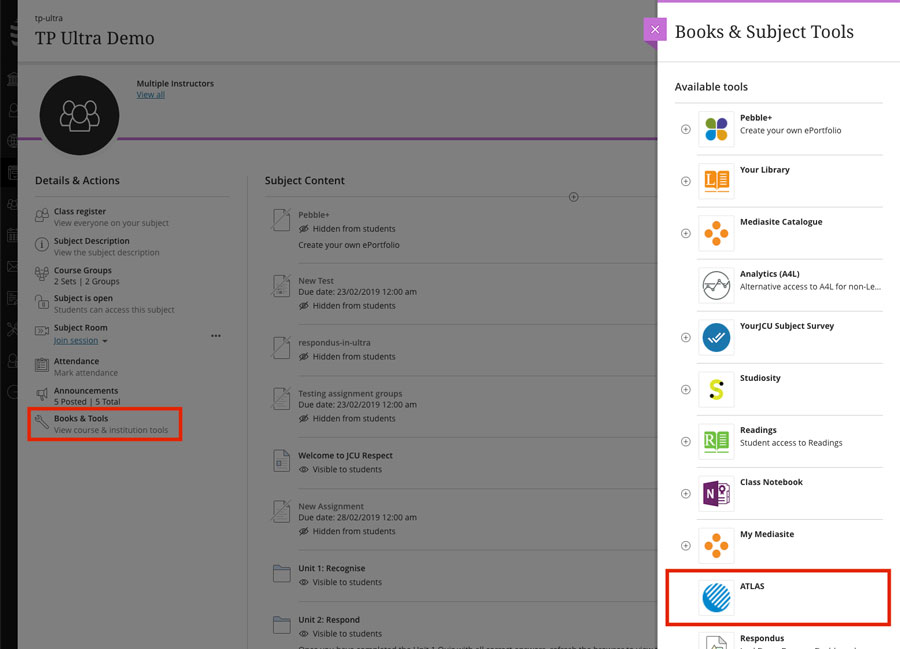This screenshot has height=649, width=900.
Task: Expand the Unit 1: Recognise folder
Action: (x=281, y=573)
